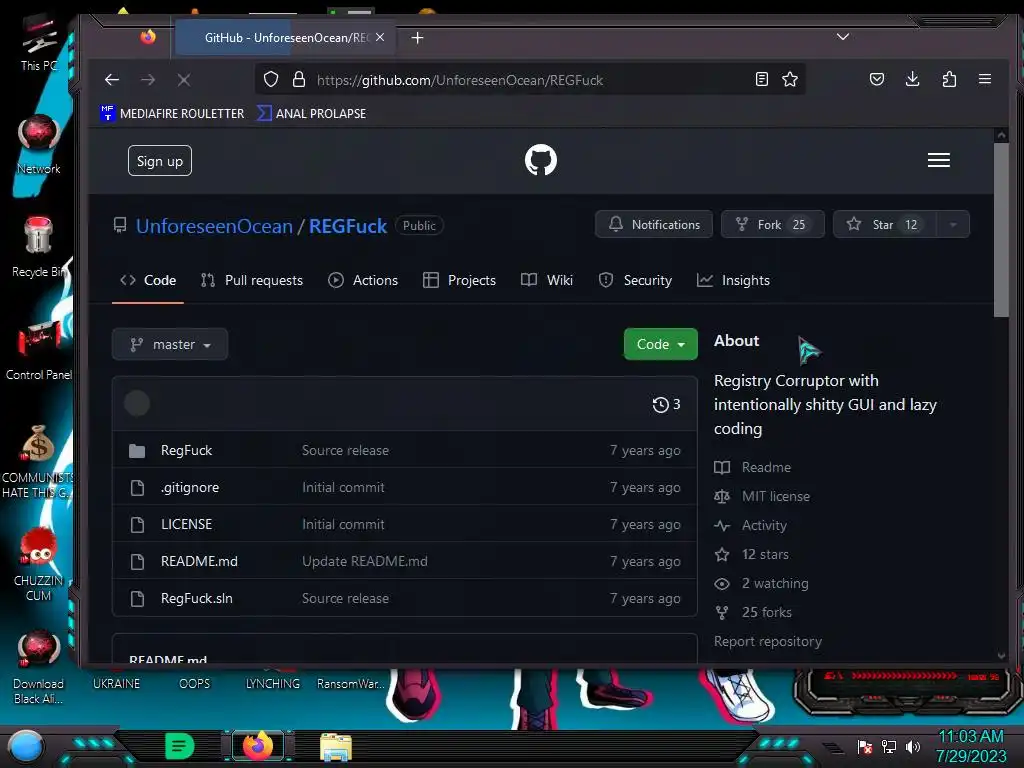Close the GitHub tab

(380, 37)
